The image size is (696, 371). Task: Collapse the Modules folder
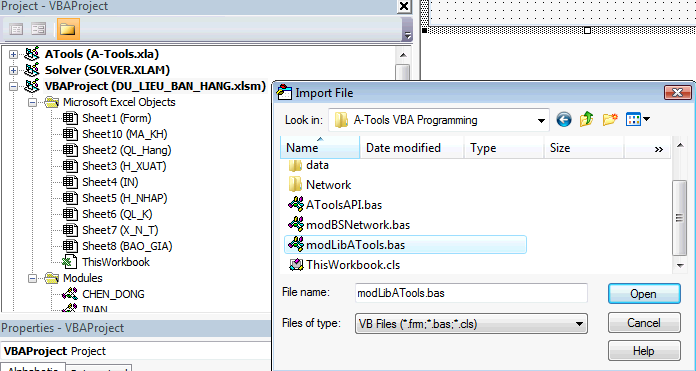coord(32,278)
